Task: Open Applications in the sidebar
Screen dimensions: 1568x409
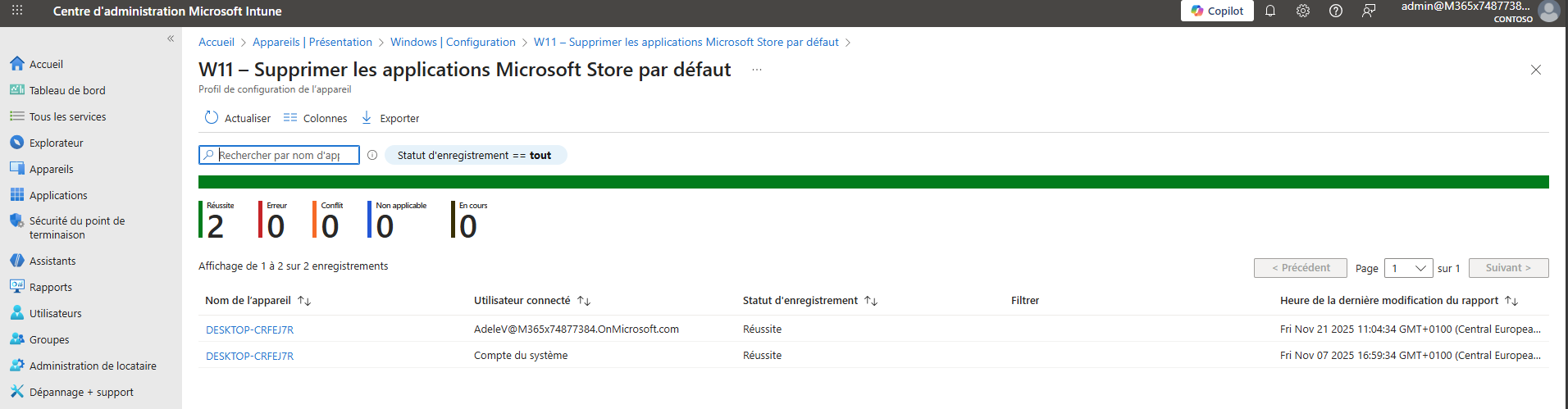Action: click(58, 195)
